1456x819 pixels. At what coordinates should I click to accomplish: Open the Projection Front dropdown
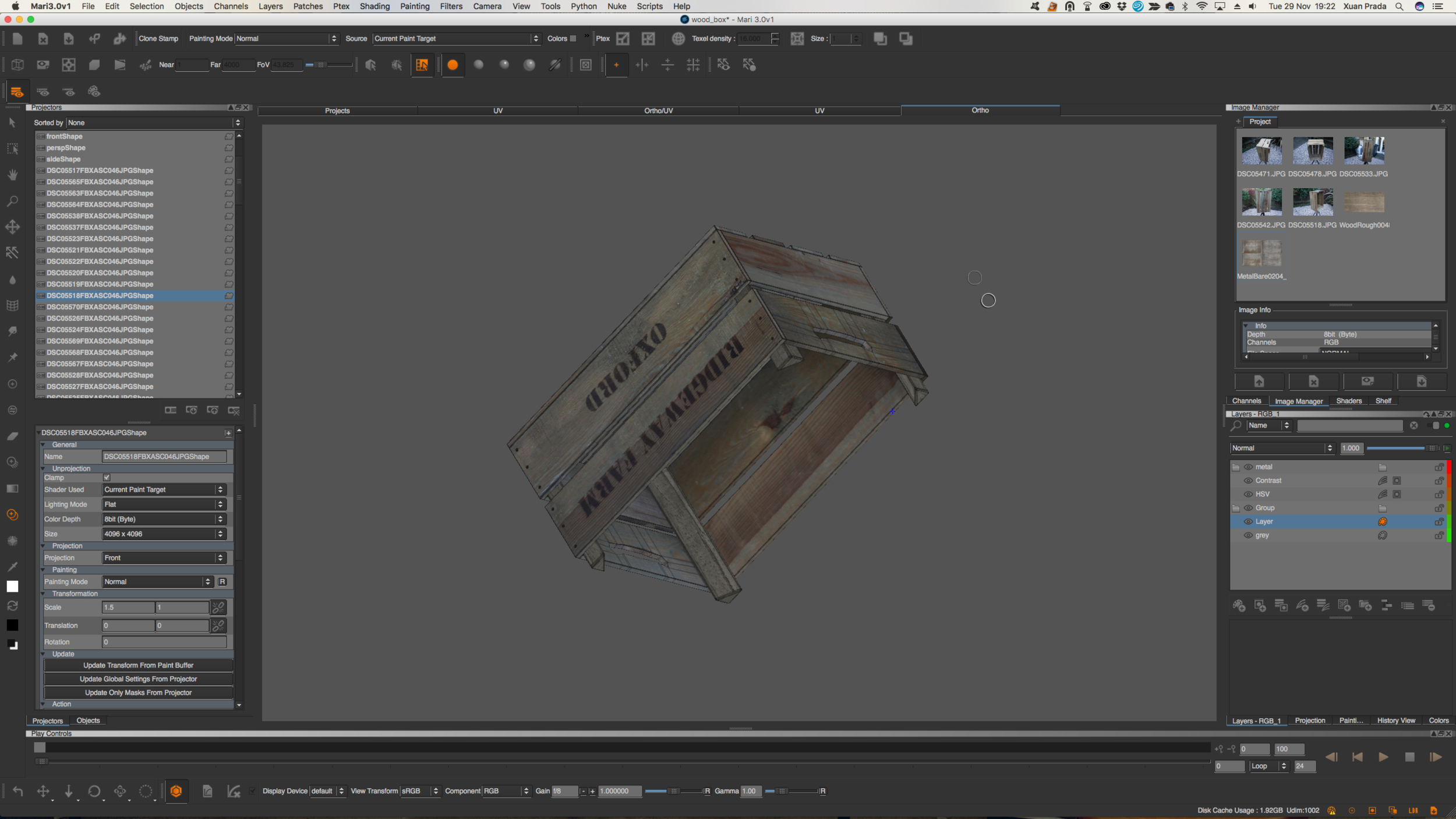(x=164, y=557)
